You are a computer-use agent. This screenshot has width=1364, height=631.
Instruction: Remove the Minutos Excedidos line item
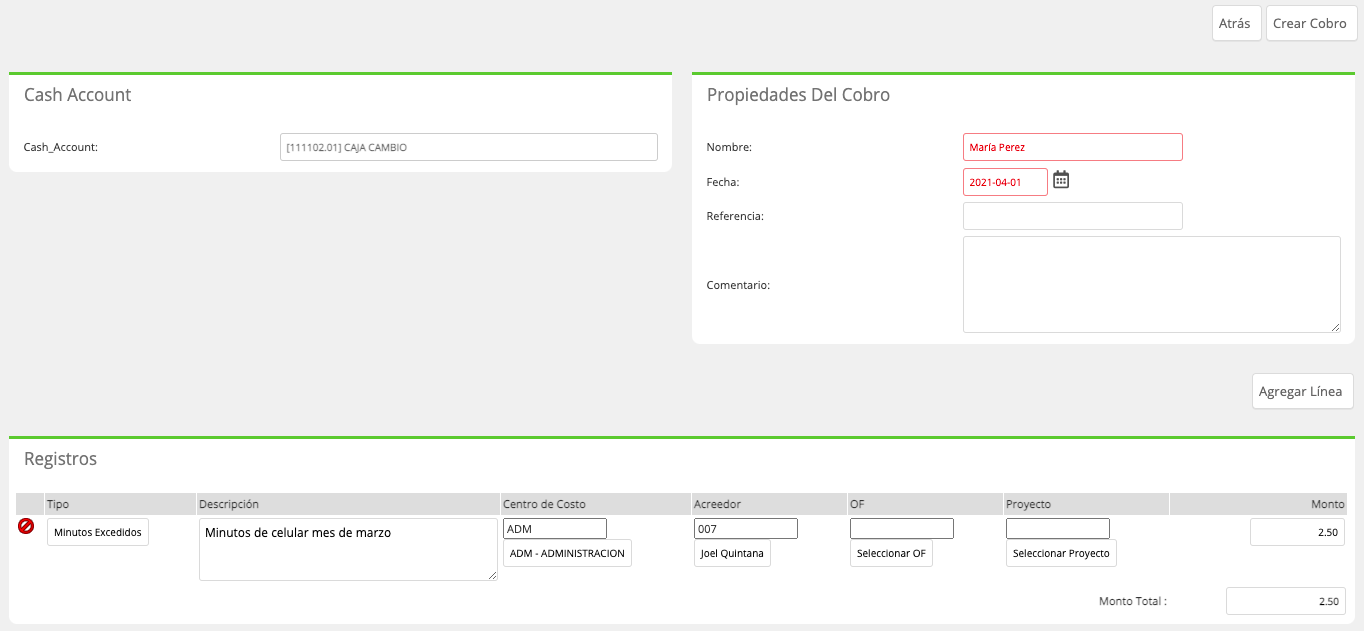(26, 526)
